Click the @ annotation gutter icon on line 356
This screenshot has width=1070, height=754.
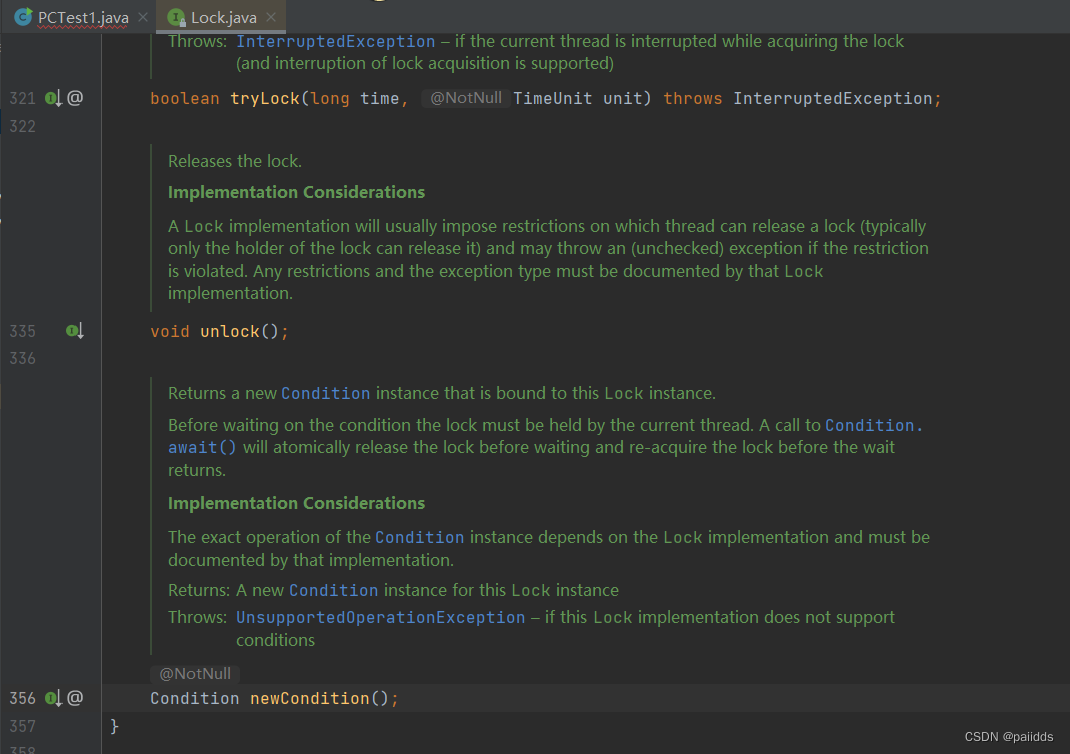click(x=75, y=698)
